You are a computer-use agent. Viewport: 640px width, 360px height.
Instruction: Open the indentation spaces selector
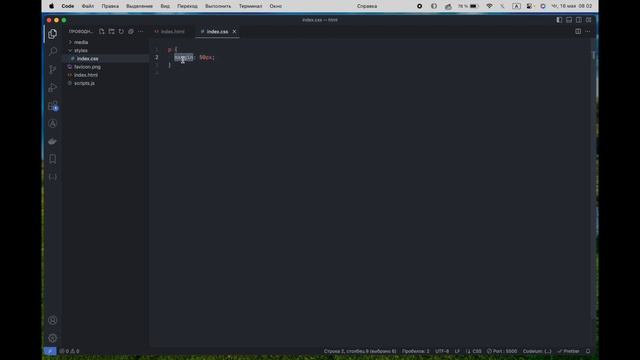(416, 351)
